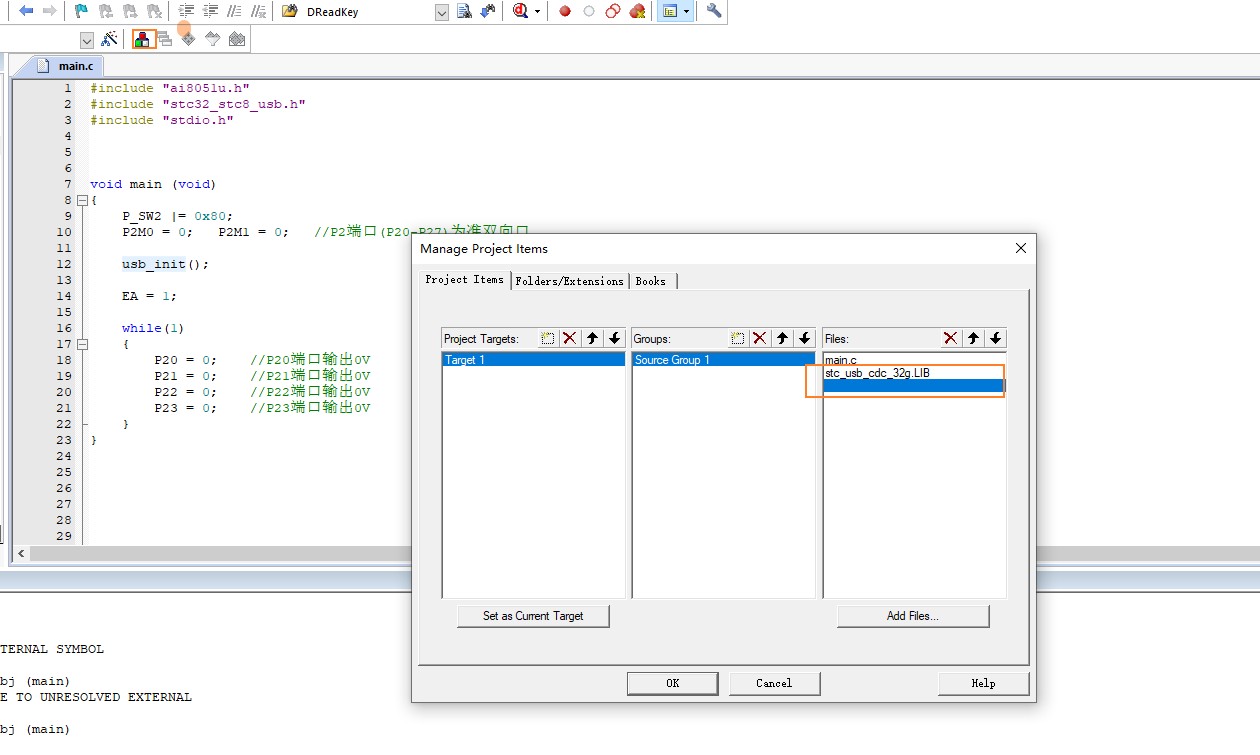Confirm the dialog with OK
The image size is (1260, 755).
click(672, 683)
